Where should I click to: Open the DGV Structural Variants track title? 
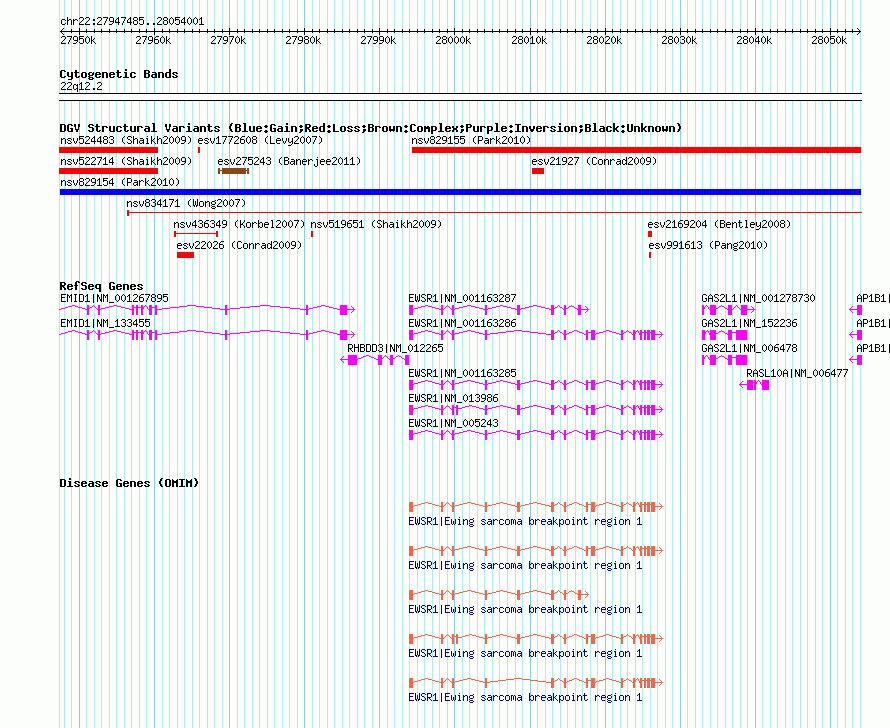(370, 128)
